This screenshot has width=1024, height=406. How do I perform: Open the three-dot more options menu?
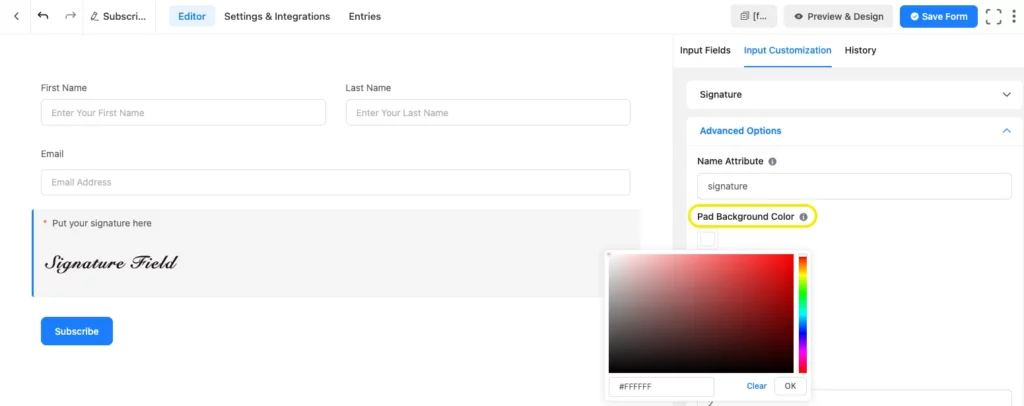point(1014,16)
